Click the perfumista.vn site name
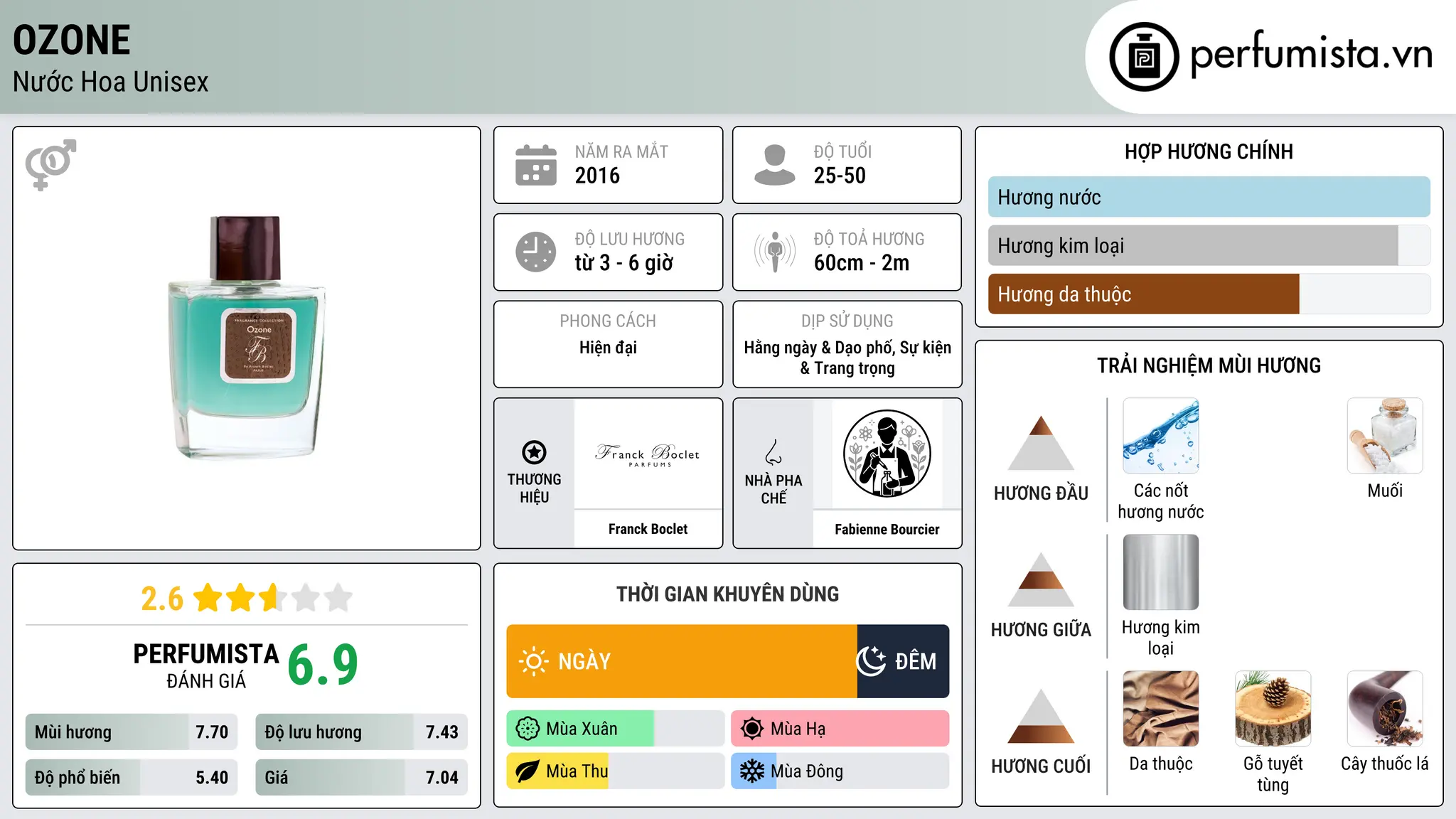The width and height of the screenshot is (1456, 819). (x=1312, y=54)
